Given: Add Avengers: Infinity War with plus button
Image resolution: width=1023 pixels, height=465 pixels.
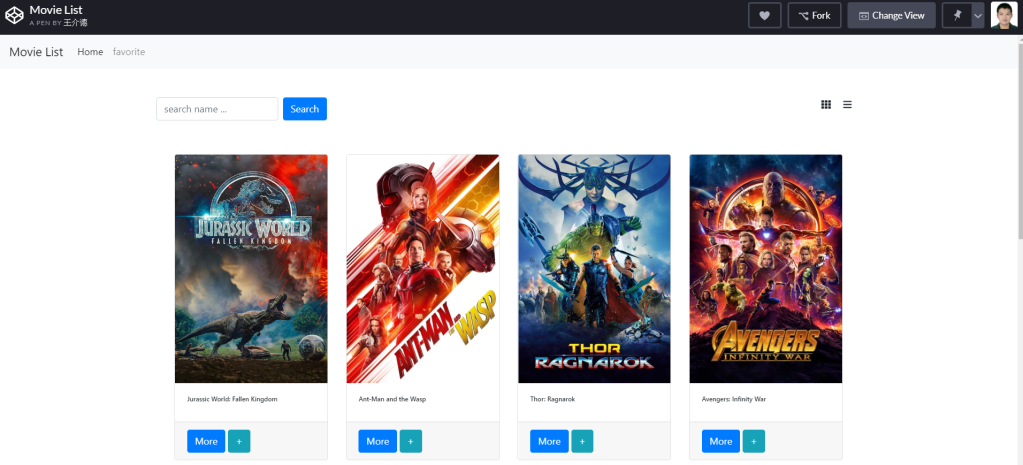Looking at the screenshot, I should coord(754,441).
